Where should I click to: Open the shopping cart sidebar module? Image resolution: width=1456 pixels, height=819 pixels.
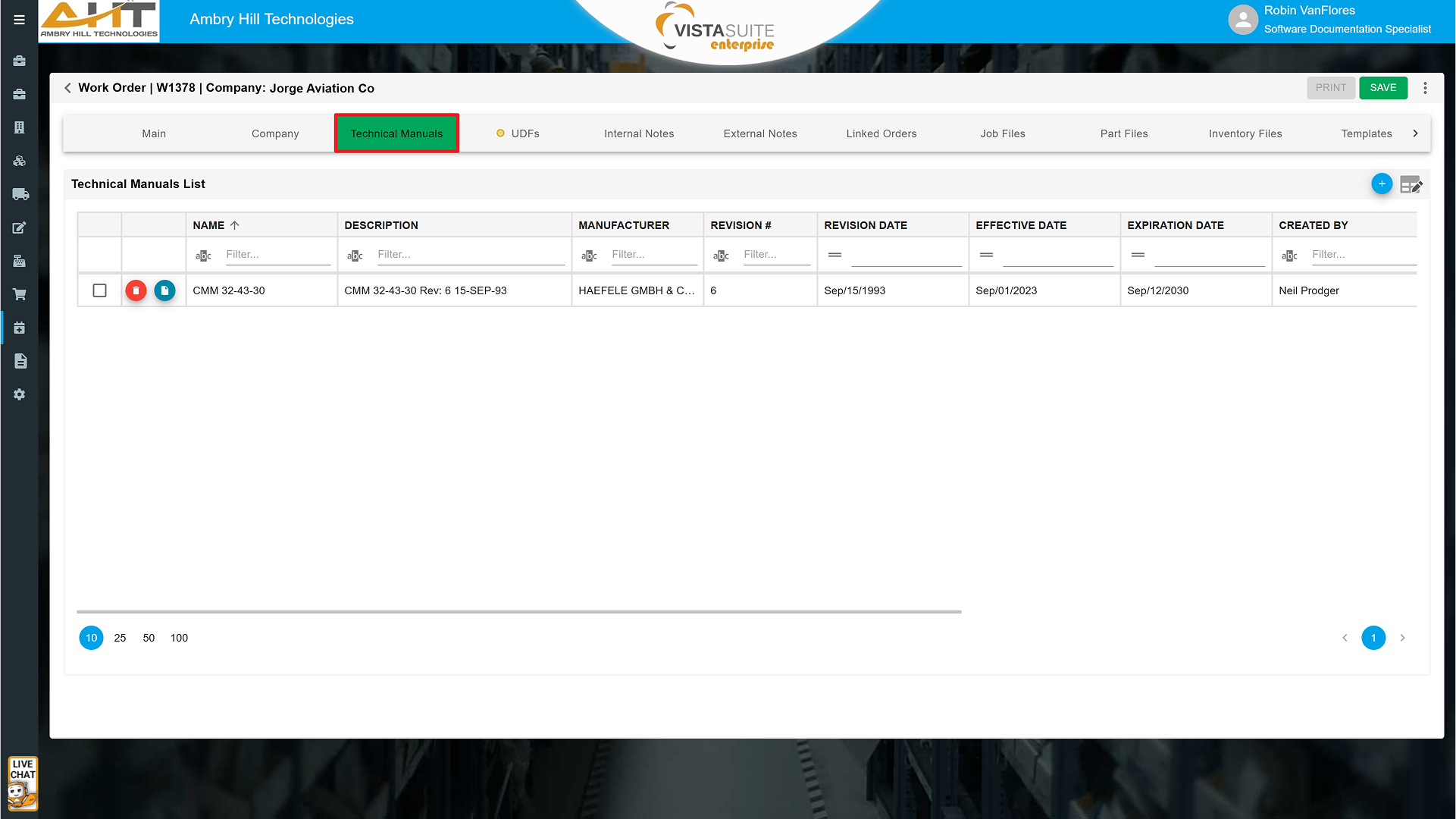[x=20, y=294]
